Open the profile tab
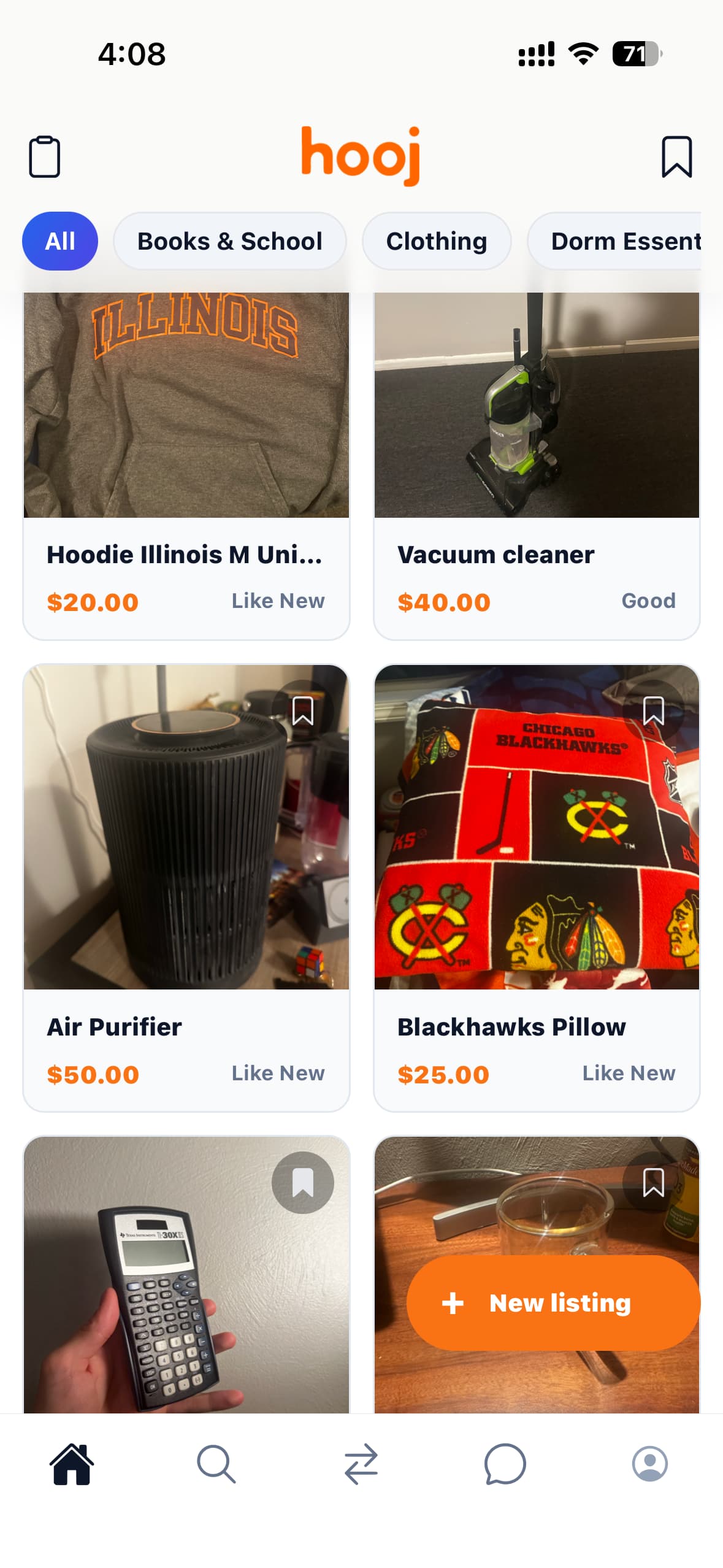 (649, 1464)
